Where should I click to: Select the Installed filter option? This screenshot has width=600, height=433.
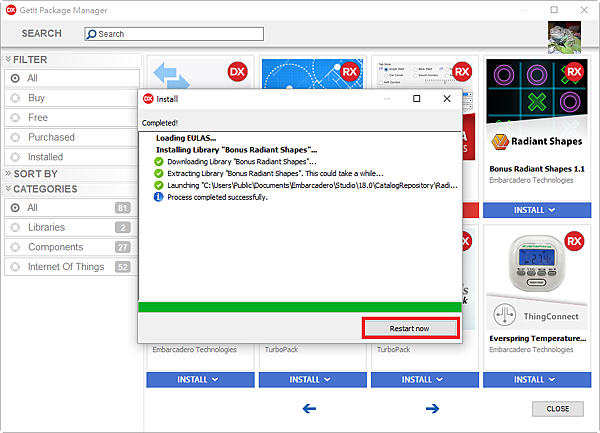click(x=72, y=157)
